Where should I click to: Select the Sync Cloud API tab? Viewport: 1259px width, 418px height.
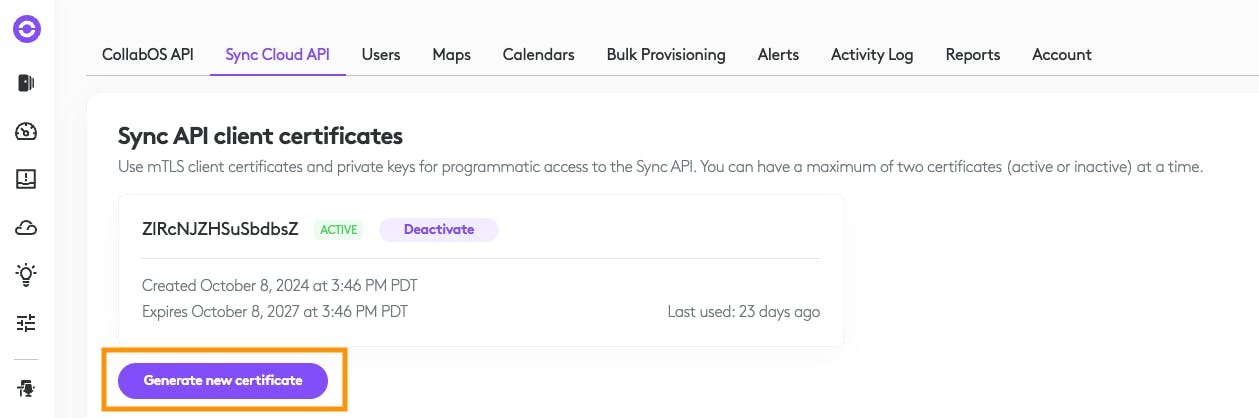[278, 54]
